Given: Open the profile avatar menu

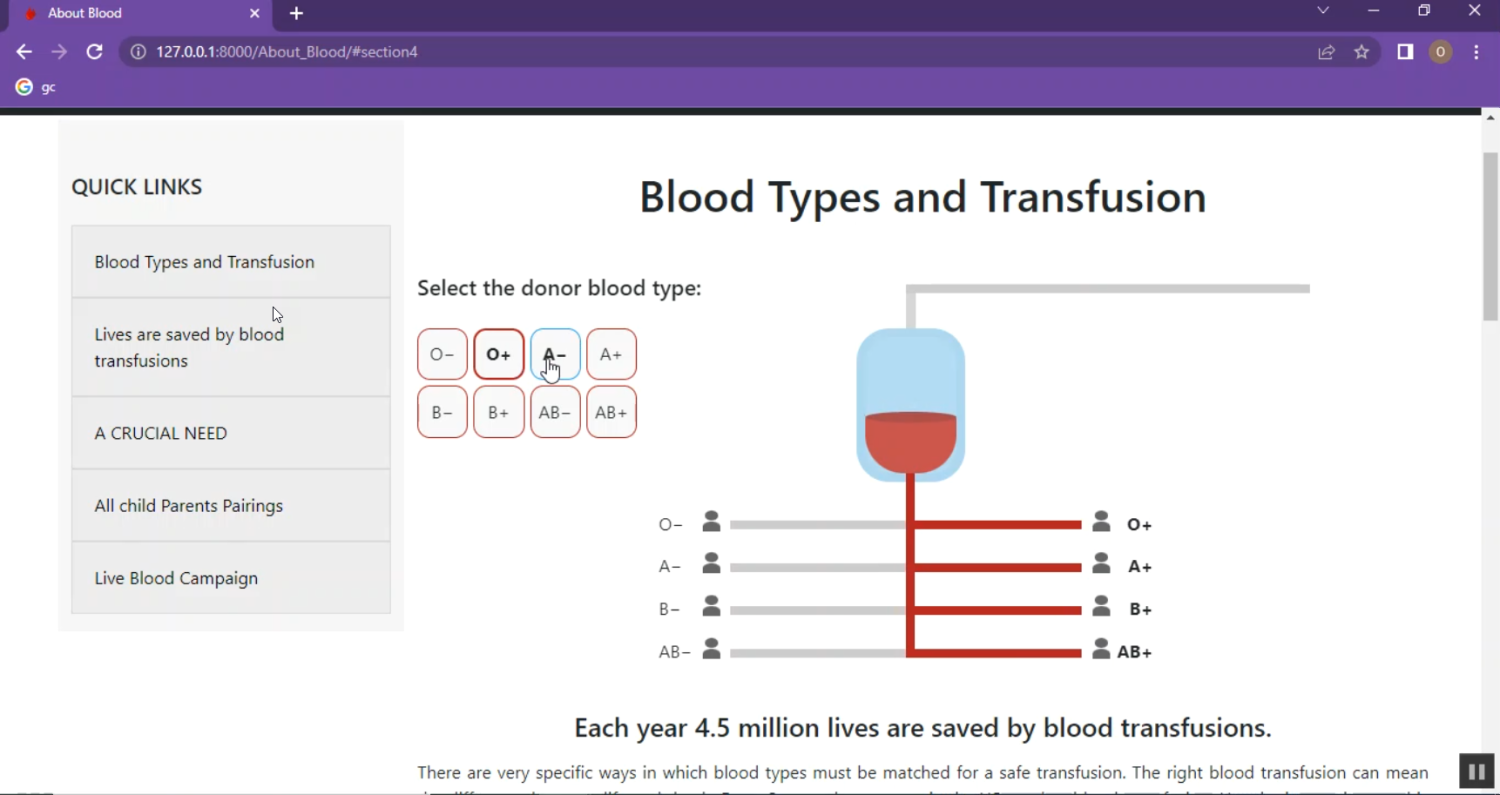Looking at the screenshot, I should (1440, 52).
